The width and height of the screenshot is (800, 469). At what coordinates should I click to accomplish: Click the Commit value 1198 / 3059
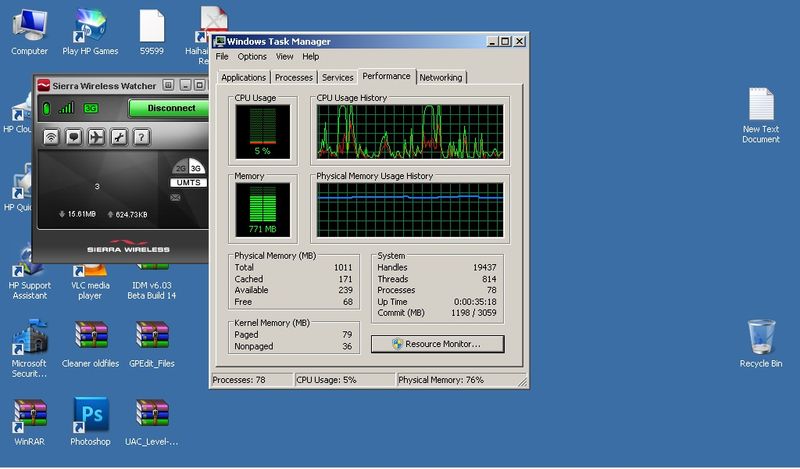(x=473, y=312)
